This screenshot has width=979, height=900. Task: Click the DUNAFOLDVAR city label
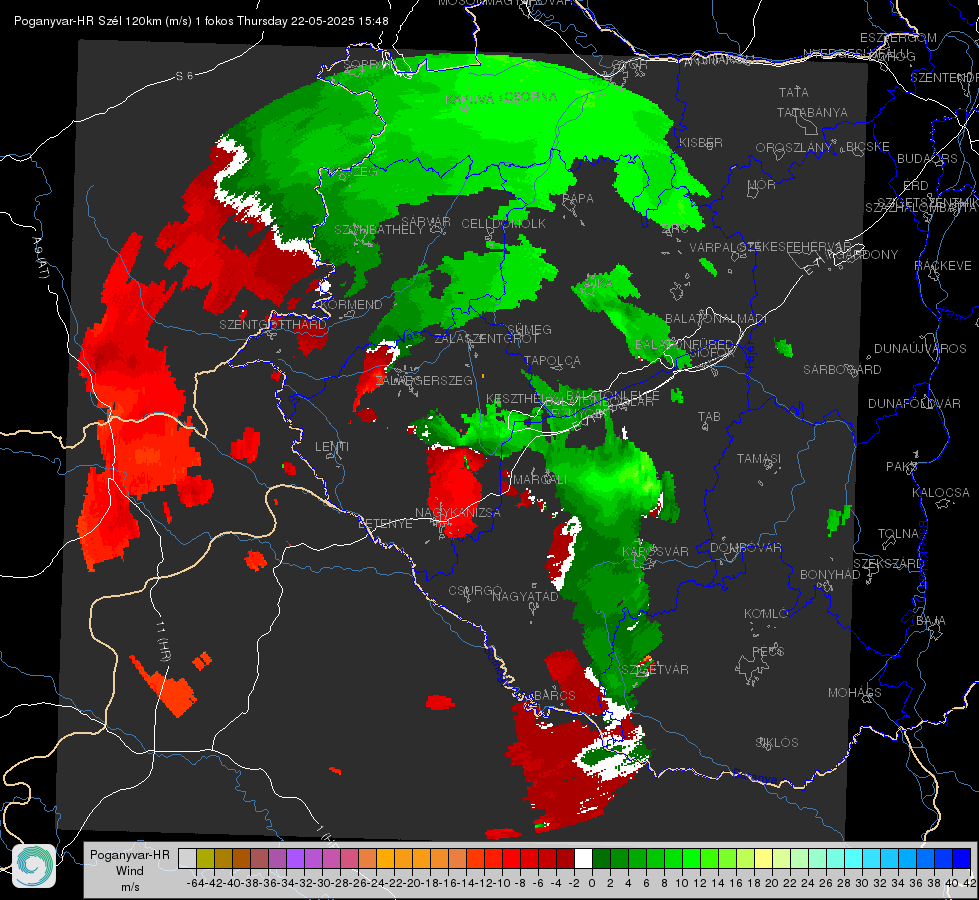[914, 403]
